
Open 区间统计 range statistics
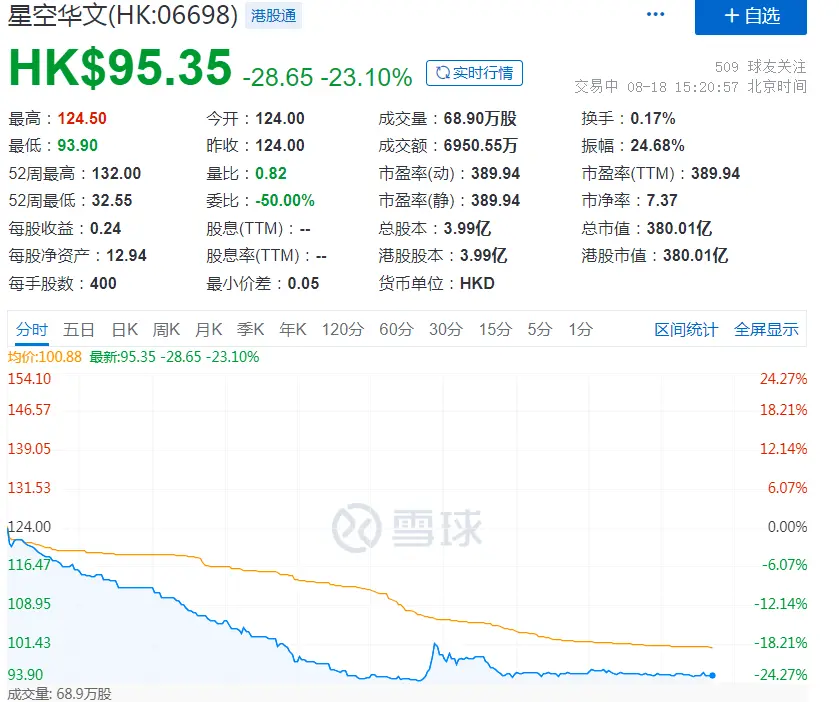coord(686,329)
